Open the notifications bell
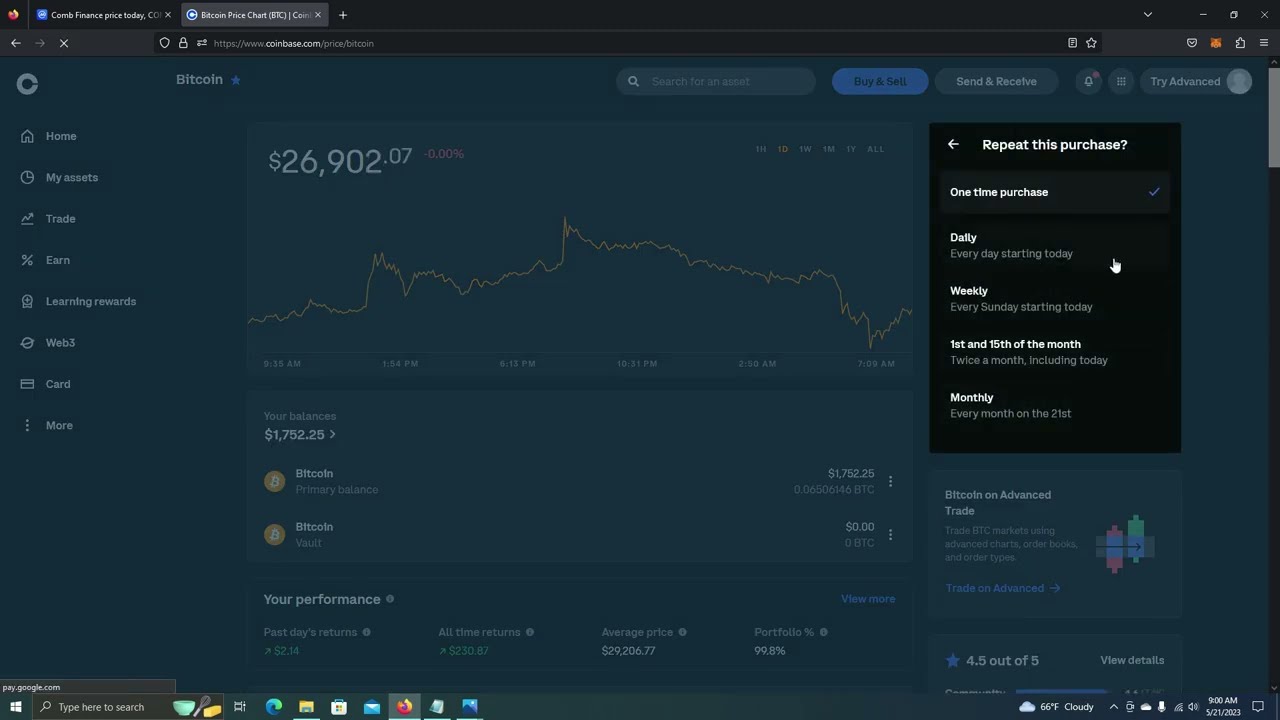Viewport: 1280px width, 720px height. (1088, 81)
